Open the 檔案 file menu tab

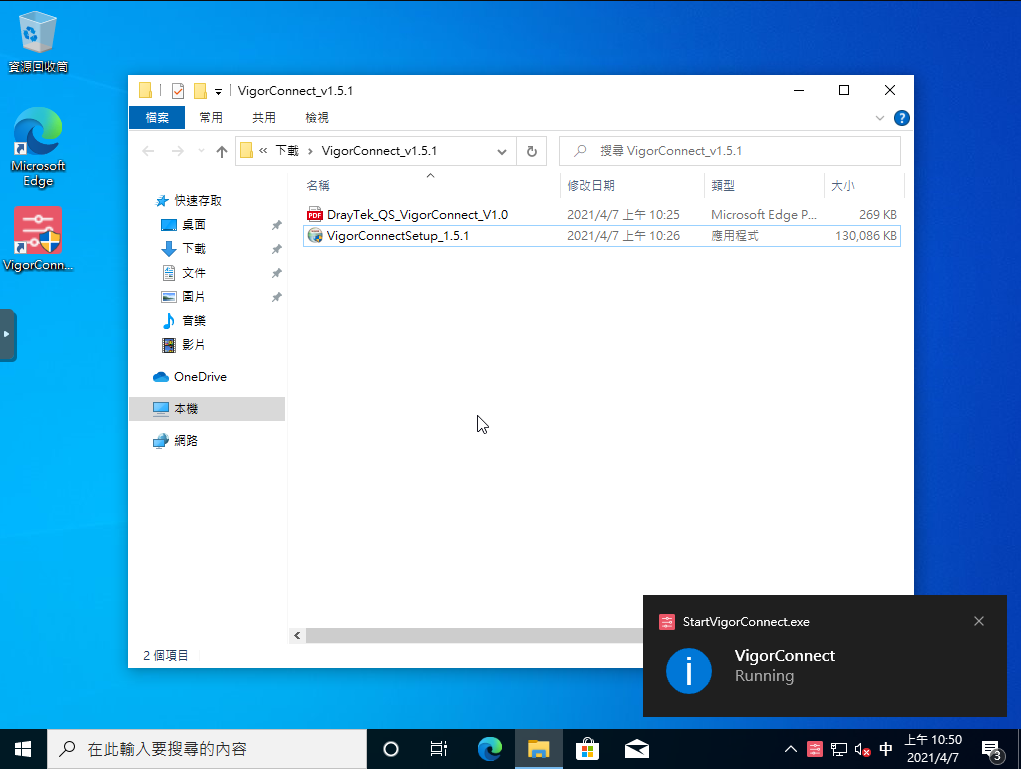[157, 118]
